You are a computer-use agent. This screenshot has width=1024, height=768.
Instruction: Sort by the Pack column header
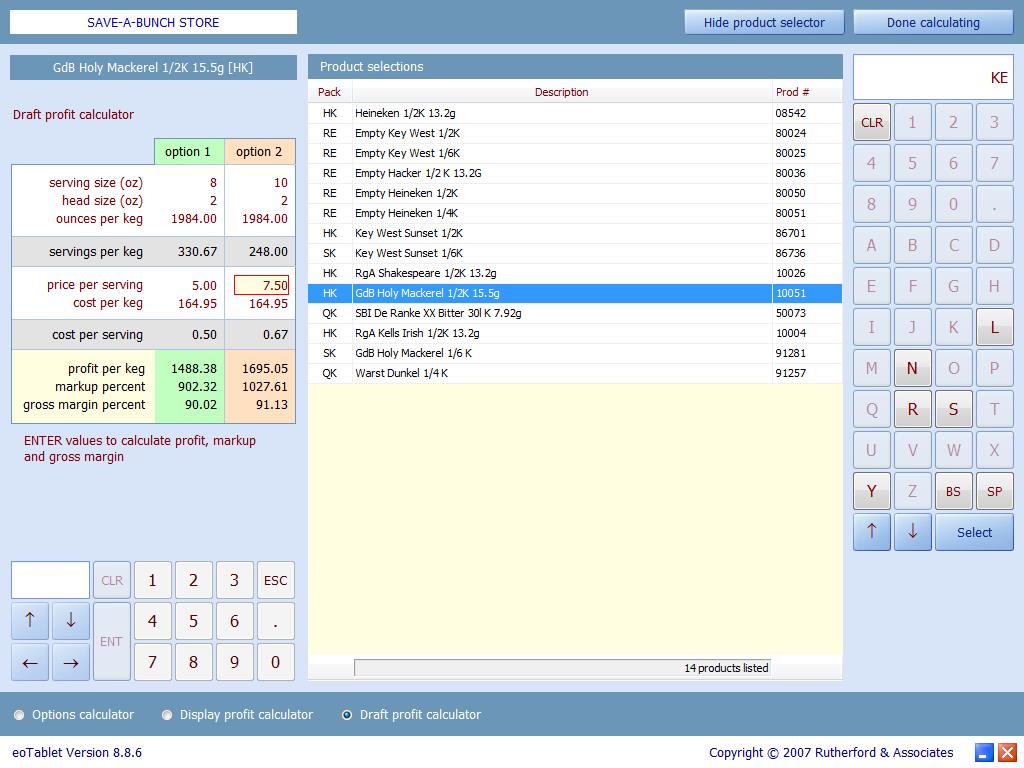click(330, 92)
